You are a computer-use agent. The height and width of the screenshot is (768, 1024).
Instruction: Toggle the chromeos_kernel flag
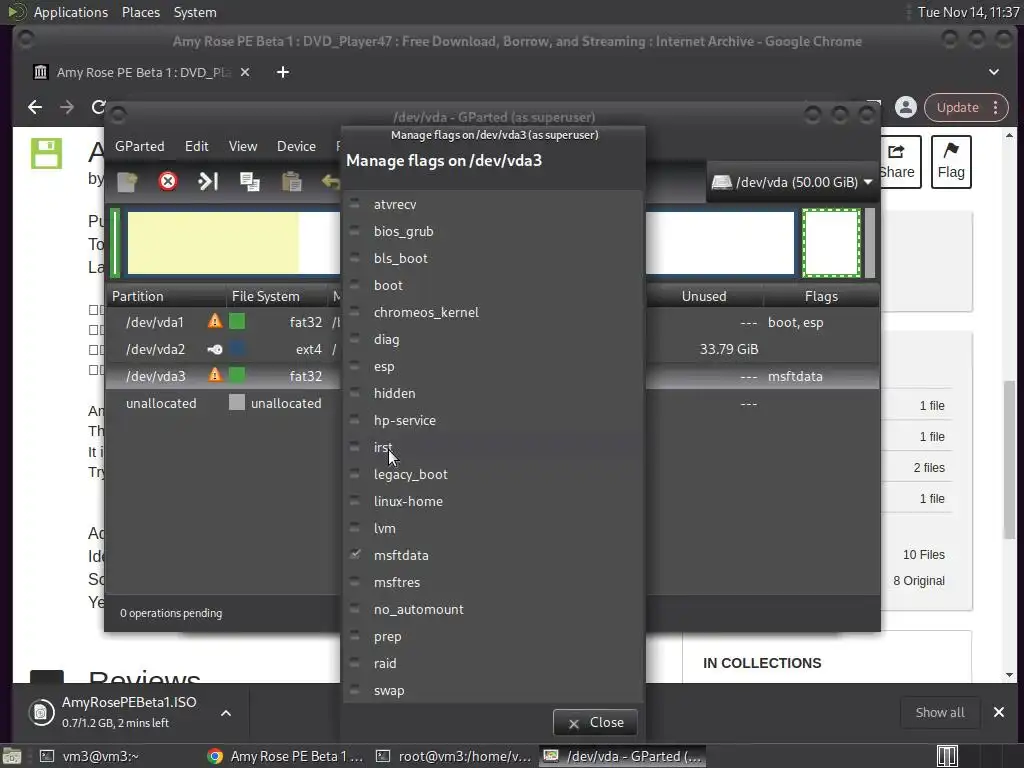tap(355, 312)
